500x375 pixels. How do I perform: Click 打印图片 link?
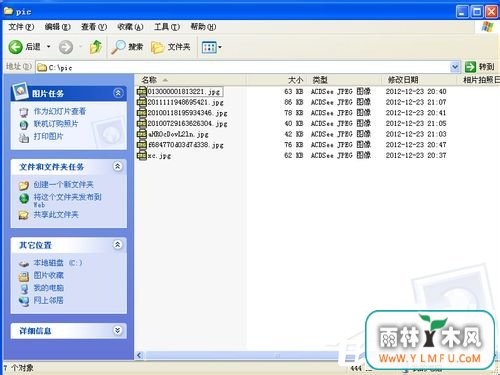[x=48, y=136]
